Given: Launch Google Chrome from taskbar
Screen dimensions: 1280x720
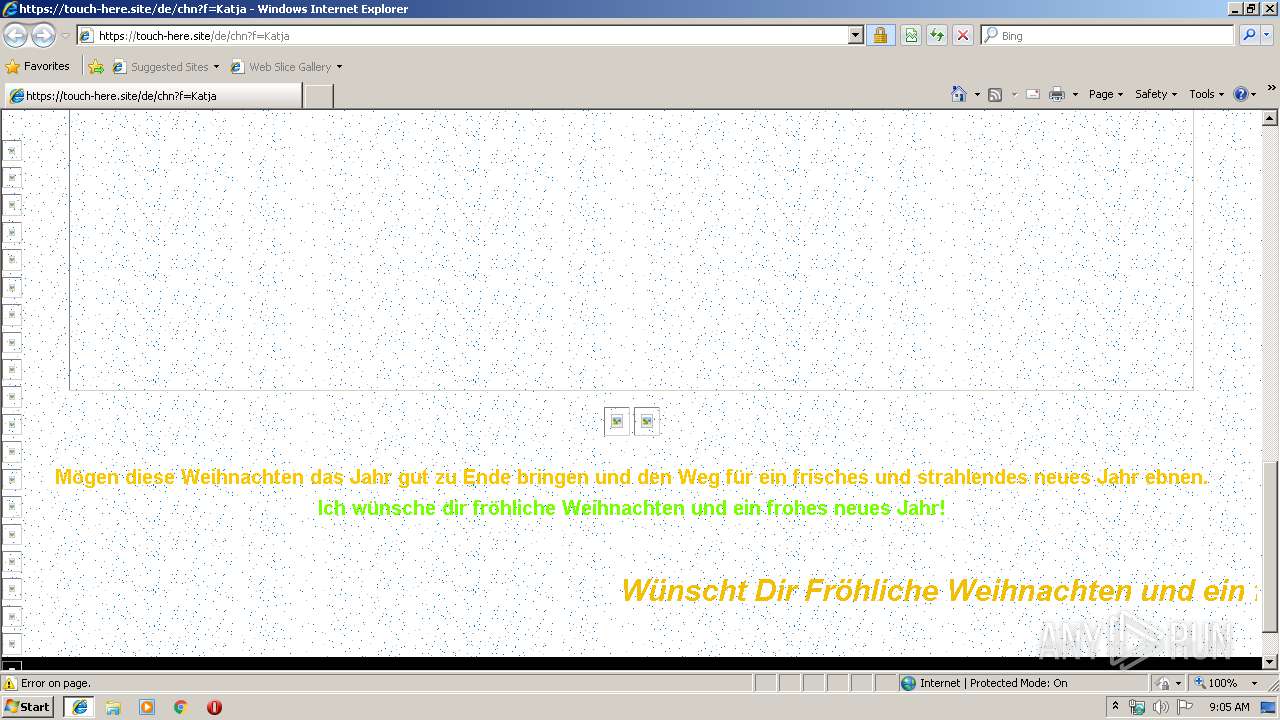Looking at the screenshot, I should point(181,706).
